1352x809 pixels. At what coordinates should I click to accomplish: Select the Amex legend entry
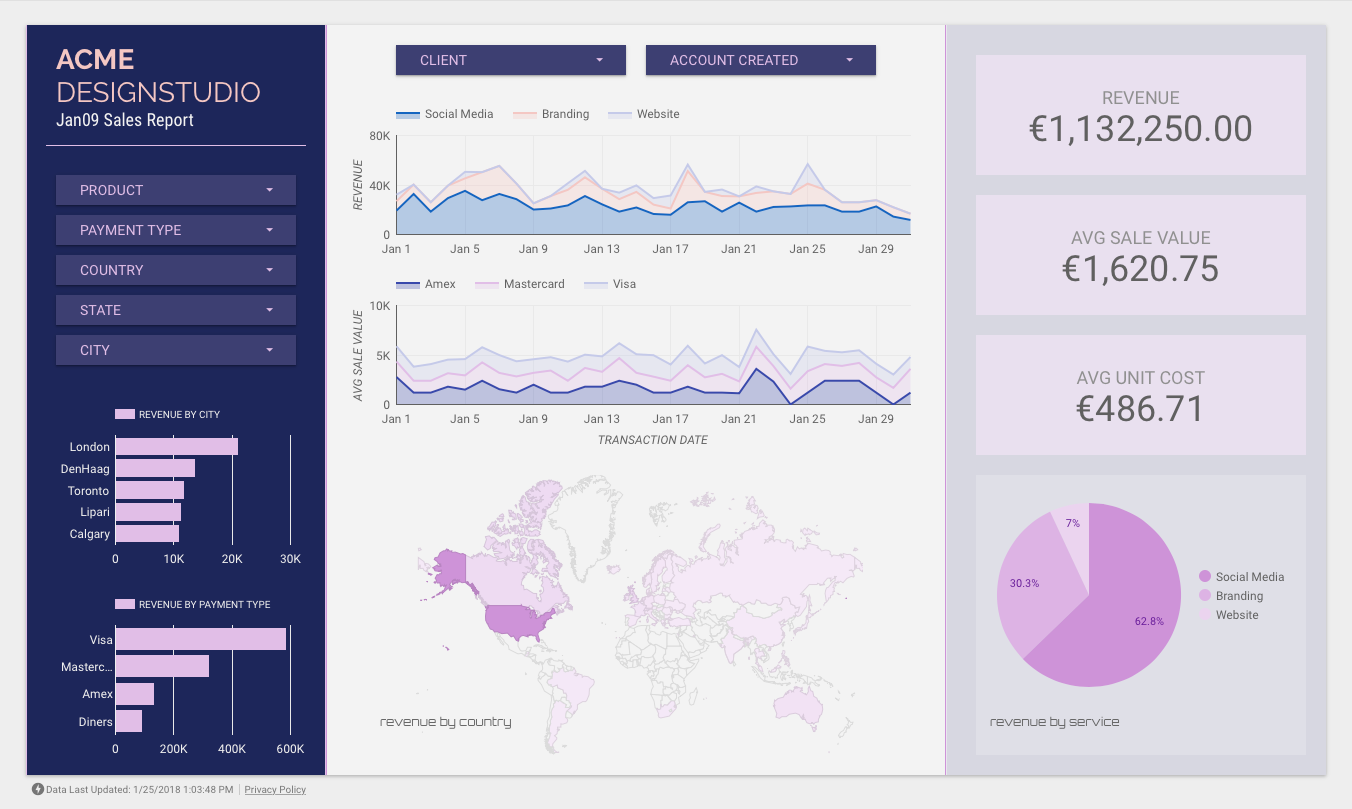point(426,284)
